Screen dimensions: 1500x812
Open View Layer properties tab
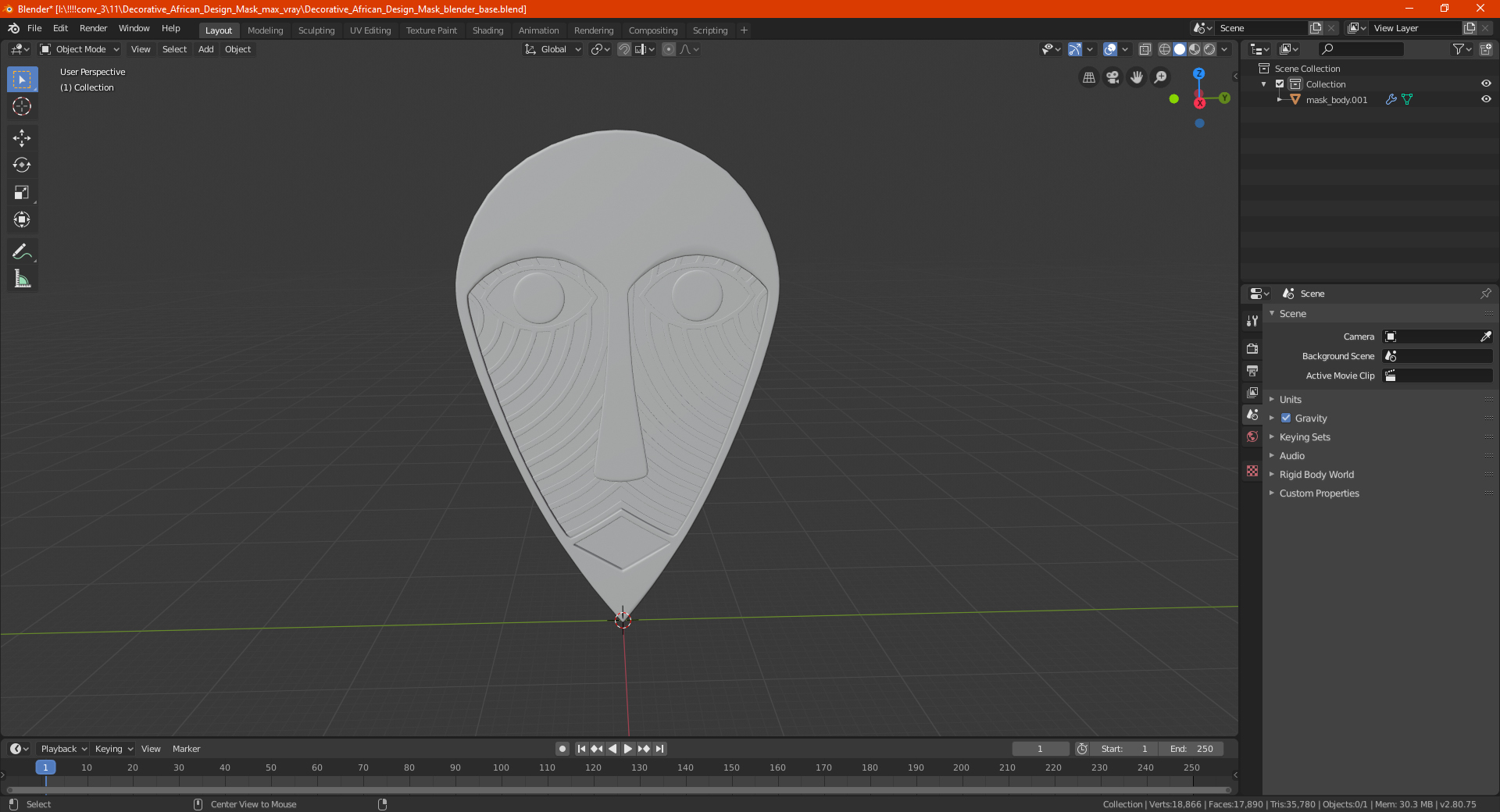coord(1252,393)
